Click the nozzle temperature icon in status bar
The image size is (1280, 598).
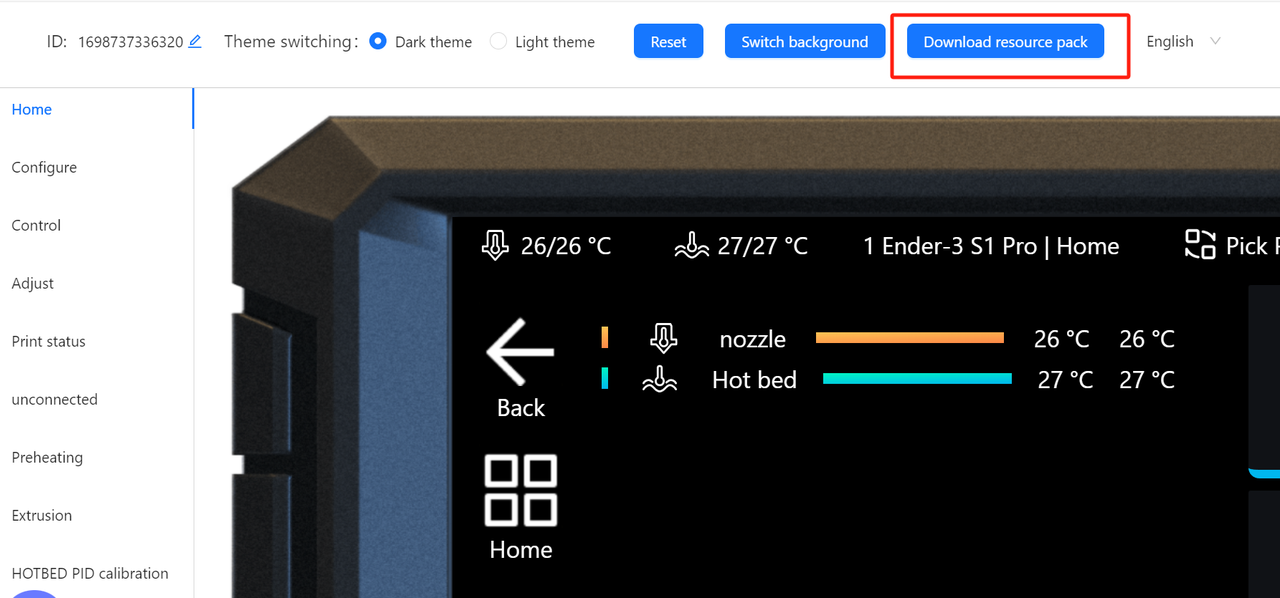pyautogui.click(x=495, y=245)
